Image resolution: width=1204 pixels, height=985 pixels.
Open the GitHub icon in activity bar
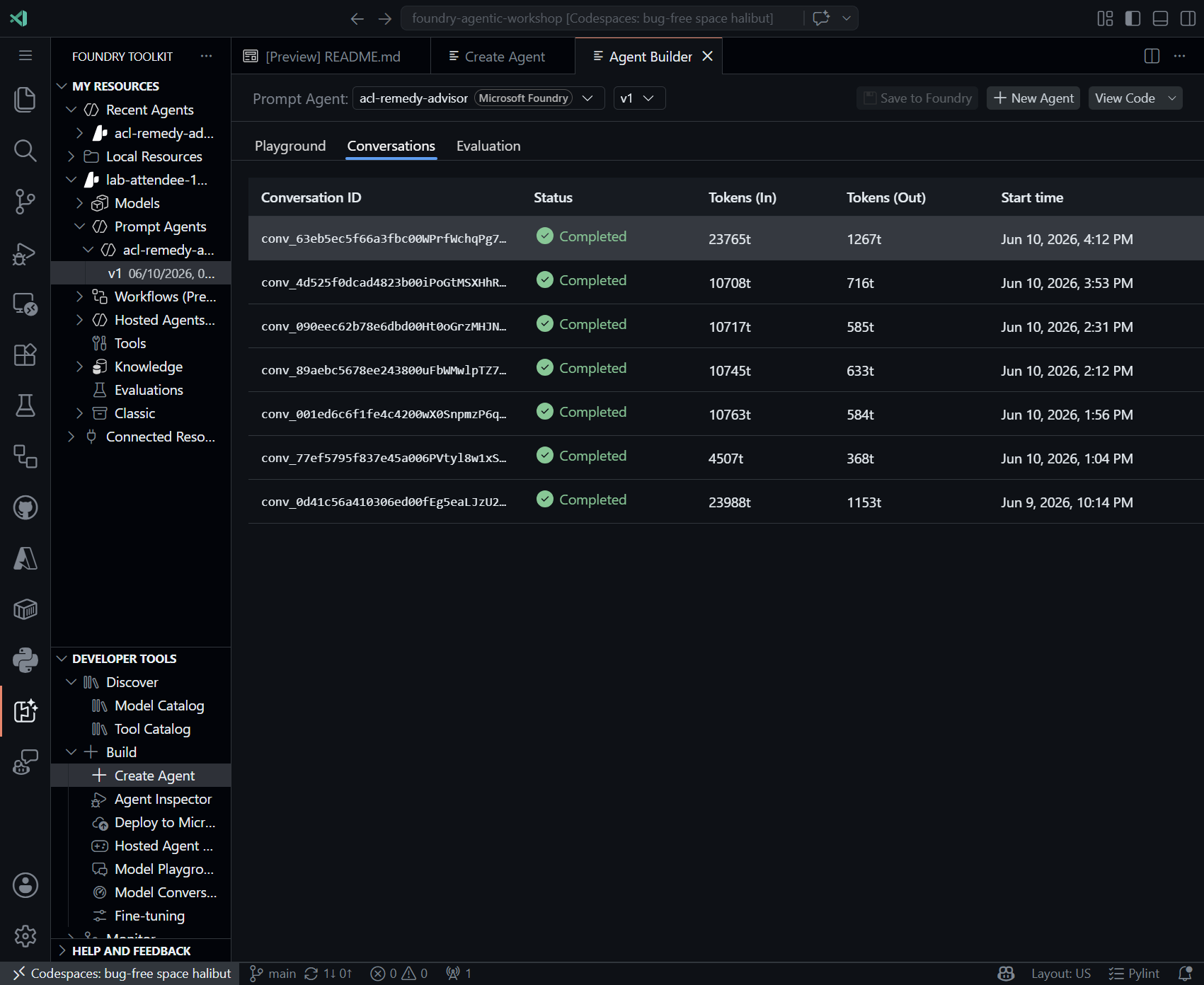click(x=25, y=507)
